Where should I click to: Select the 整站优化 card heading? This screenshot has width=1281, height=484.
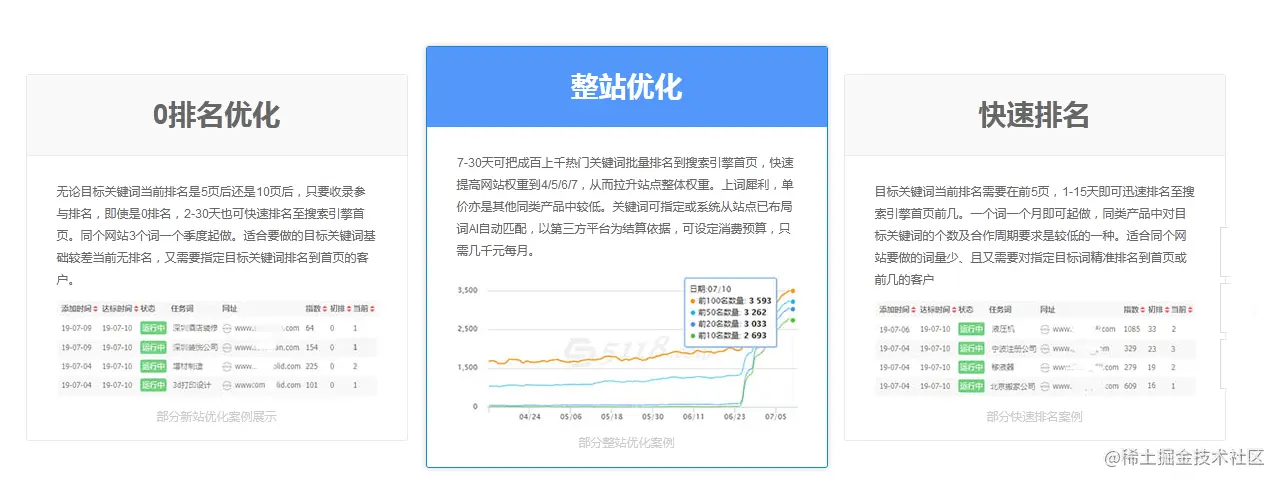626,87
